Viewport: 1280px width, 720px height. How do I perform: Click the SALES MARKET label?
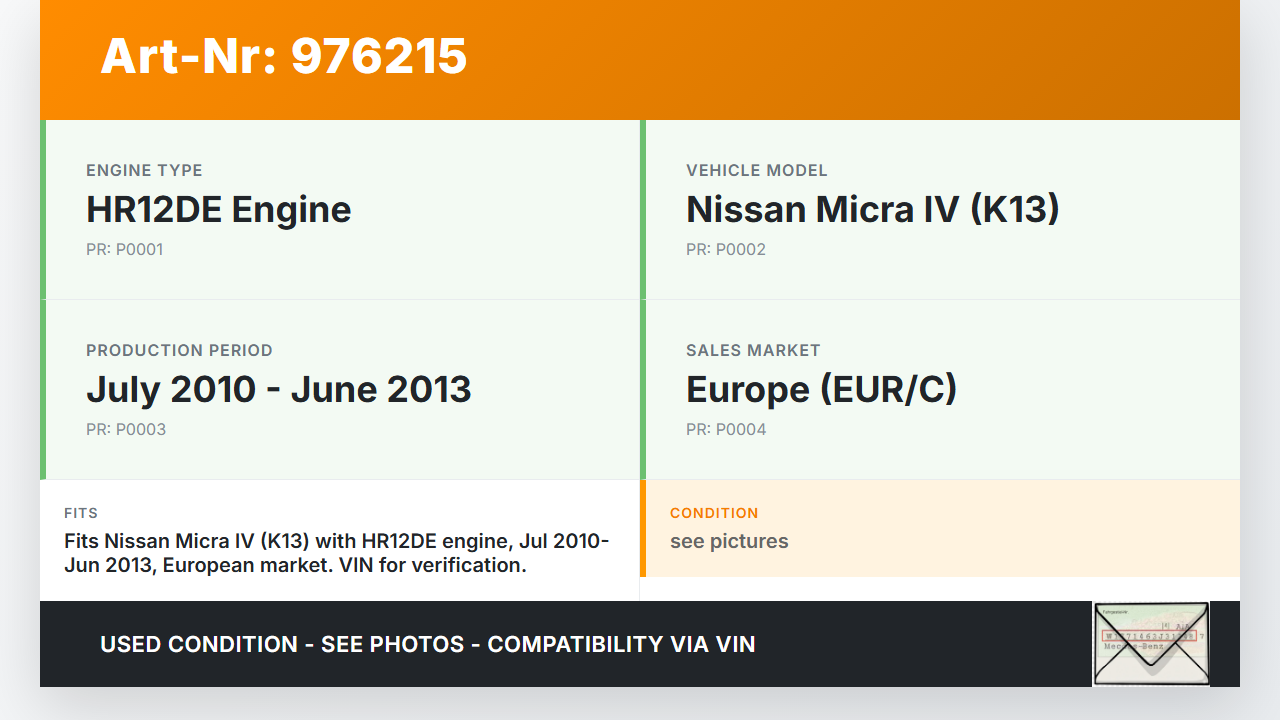tap(752, 350)
